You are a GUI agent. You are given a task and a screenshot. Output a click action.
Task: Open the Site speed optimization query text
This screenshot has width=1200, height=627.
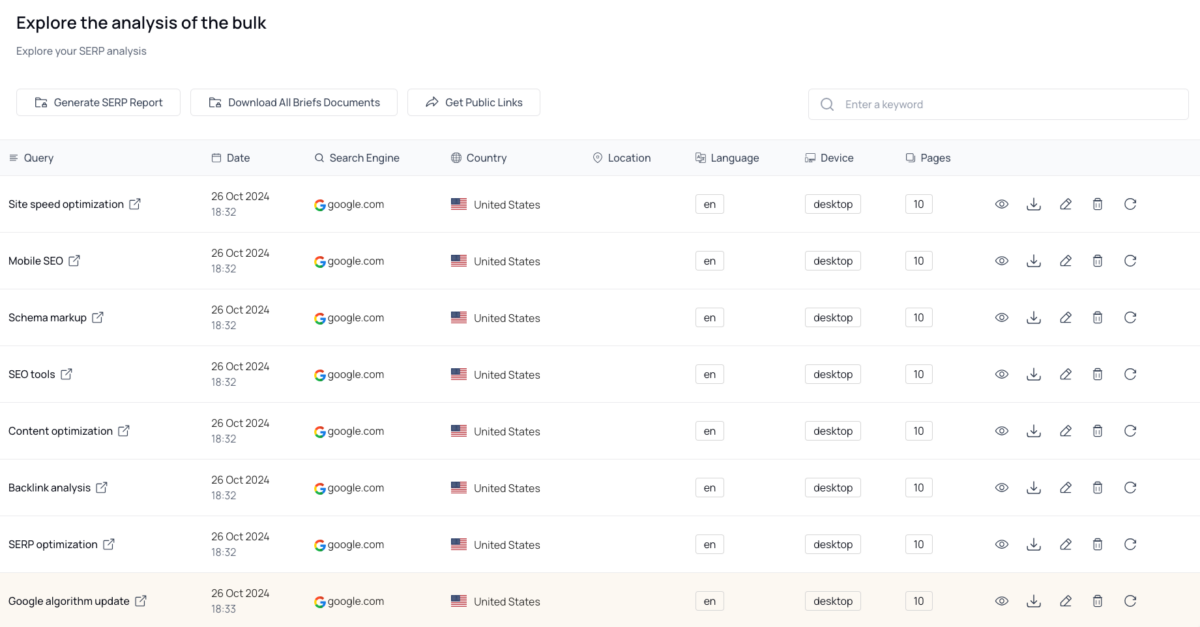(x=66, y=204)
